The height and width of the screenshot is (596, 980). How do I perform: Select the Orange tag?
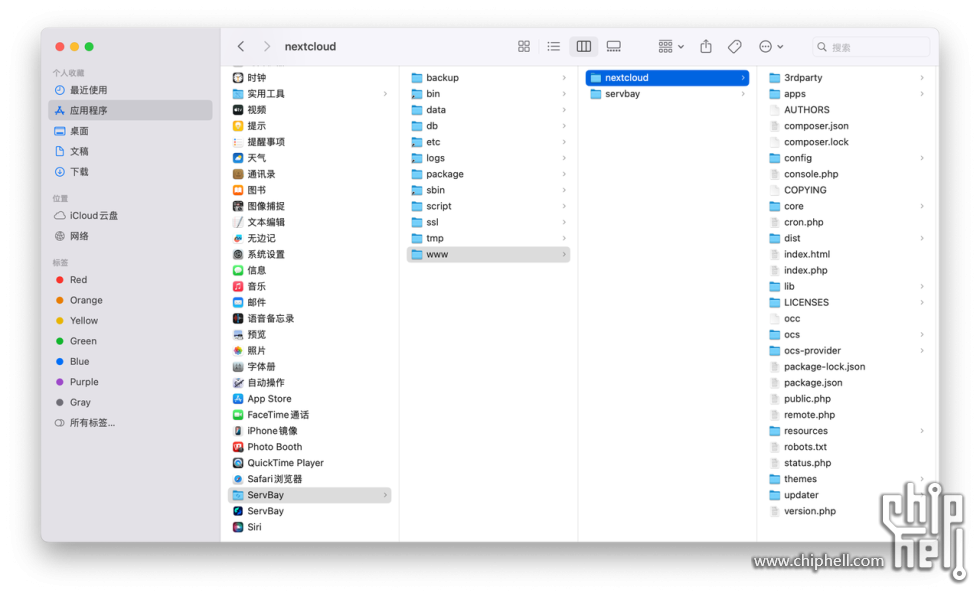coord(130,300)
